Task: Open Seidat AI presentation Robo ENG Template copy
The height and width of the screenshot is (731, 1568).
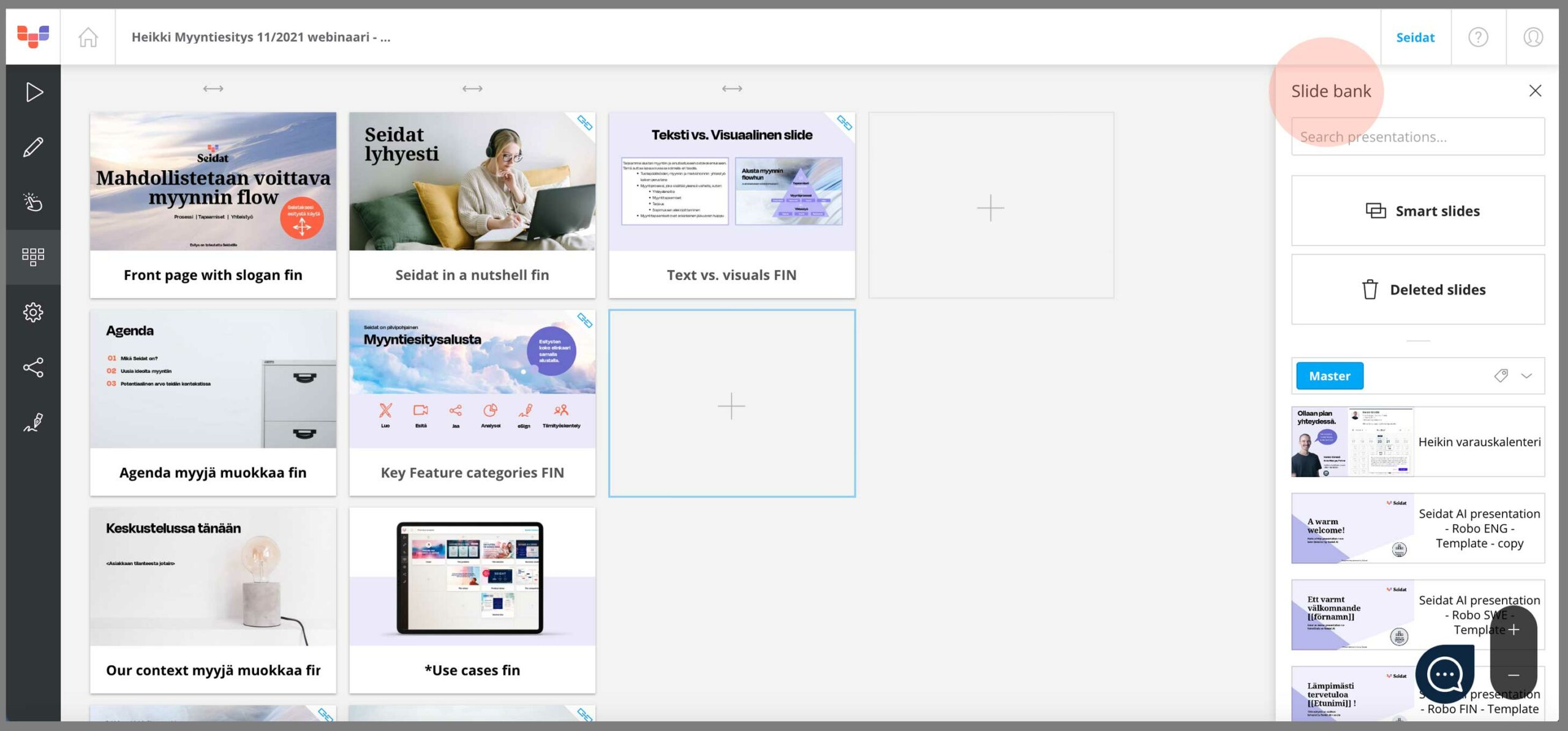Action: point(1418,528)
